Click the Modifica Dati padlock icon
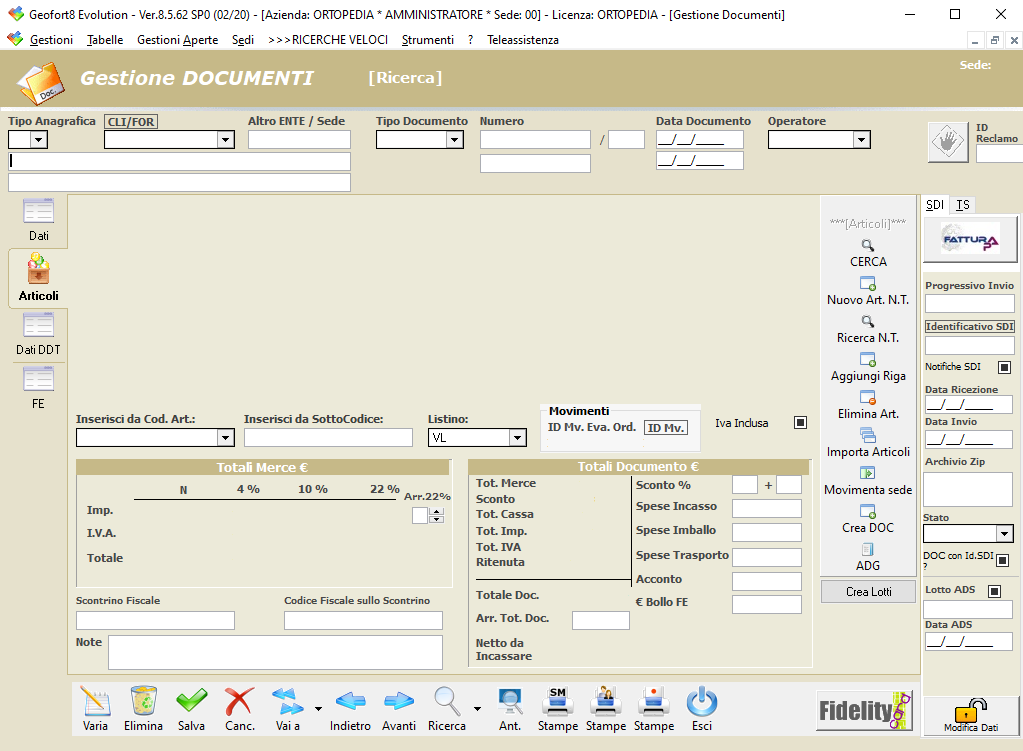Viewport: 1023px width, 751px height. (x=967, y=714)
